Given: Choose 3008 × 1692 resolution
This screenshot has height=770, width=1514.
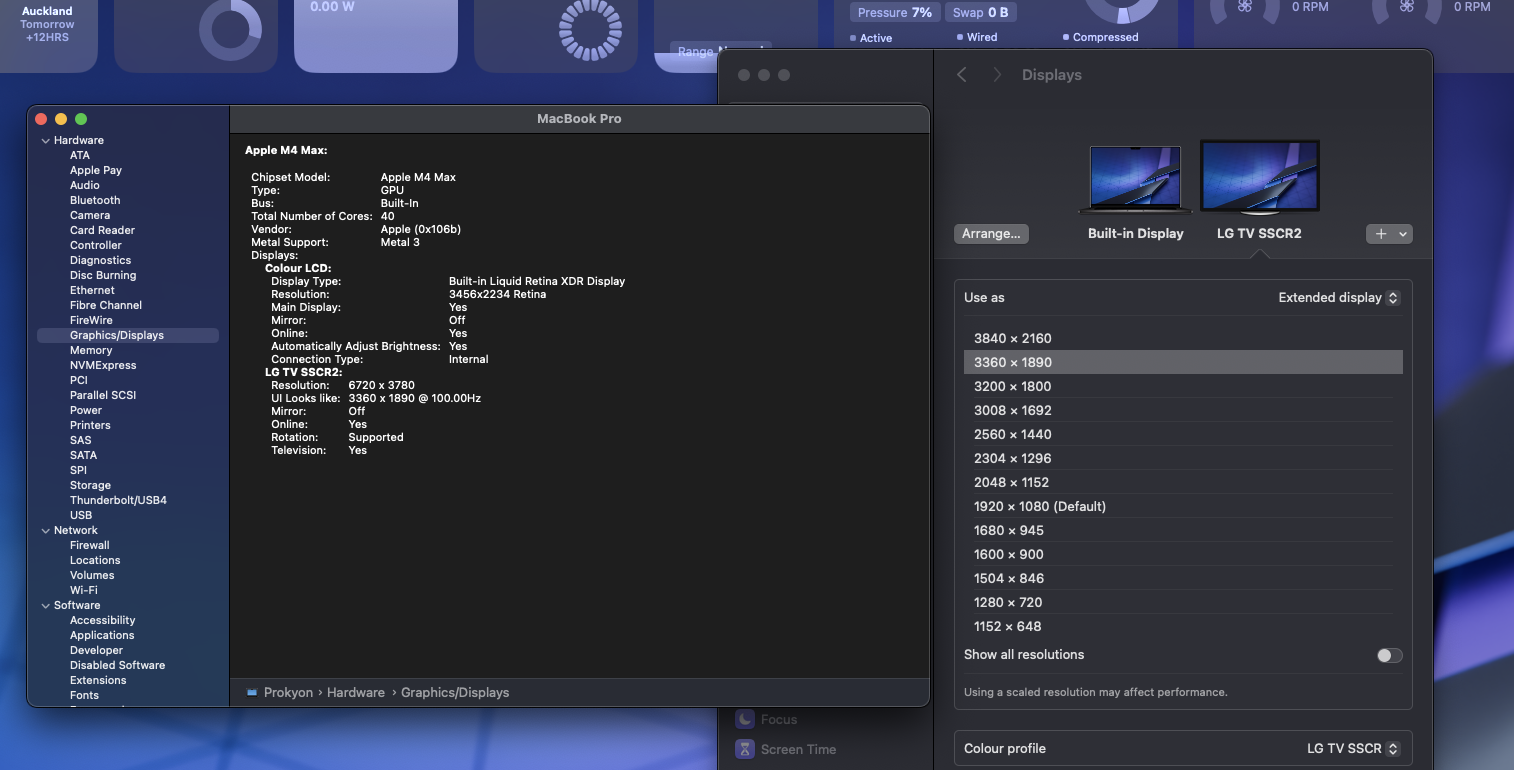Looking at the screenshot, I should [x=1183, y=410].
